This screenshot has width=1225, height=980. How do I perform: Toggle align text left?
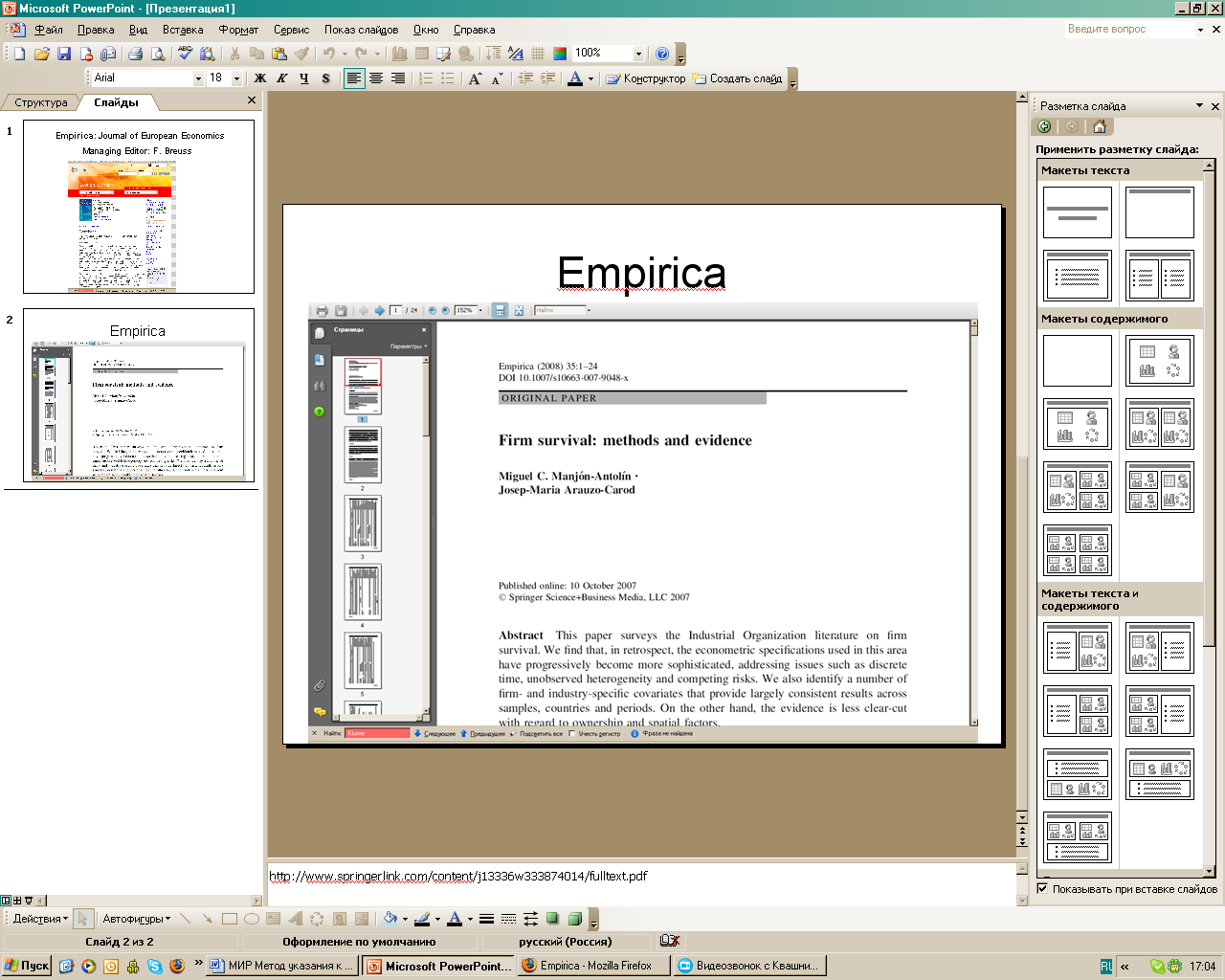click(354, 78)
